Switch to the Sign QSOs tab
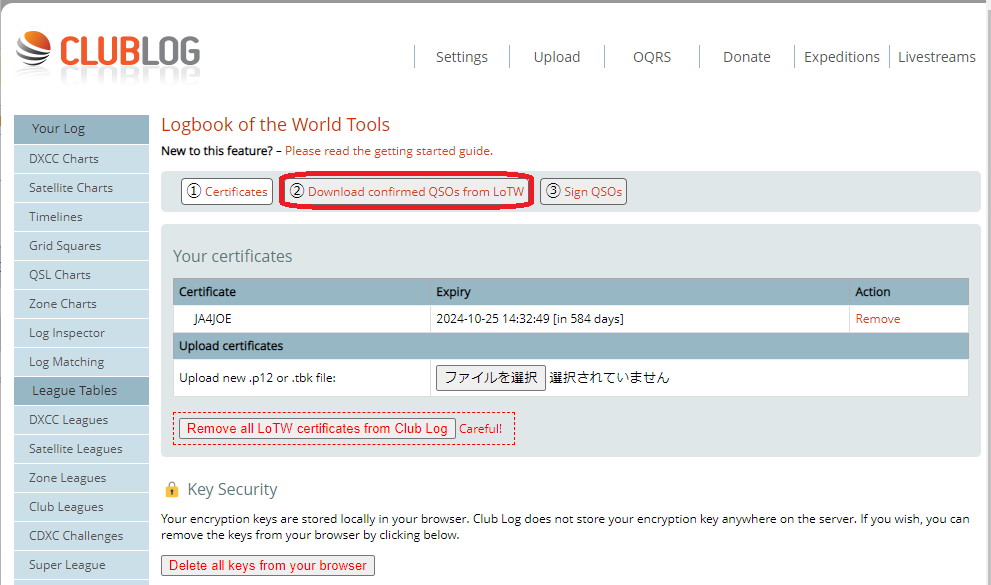The height and width of the screenshot is (585, 991). 583,191
